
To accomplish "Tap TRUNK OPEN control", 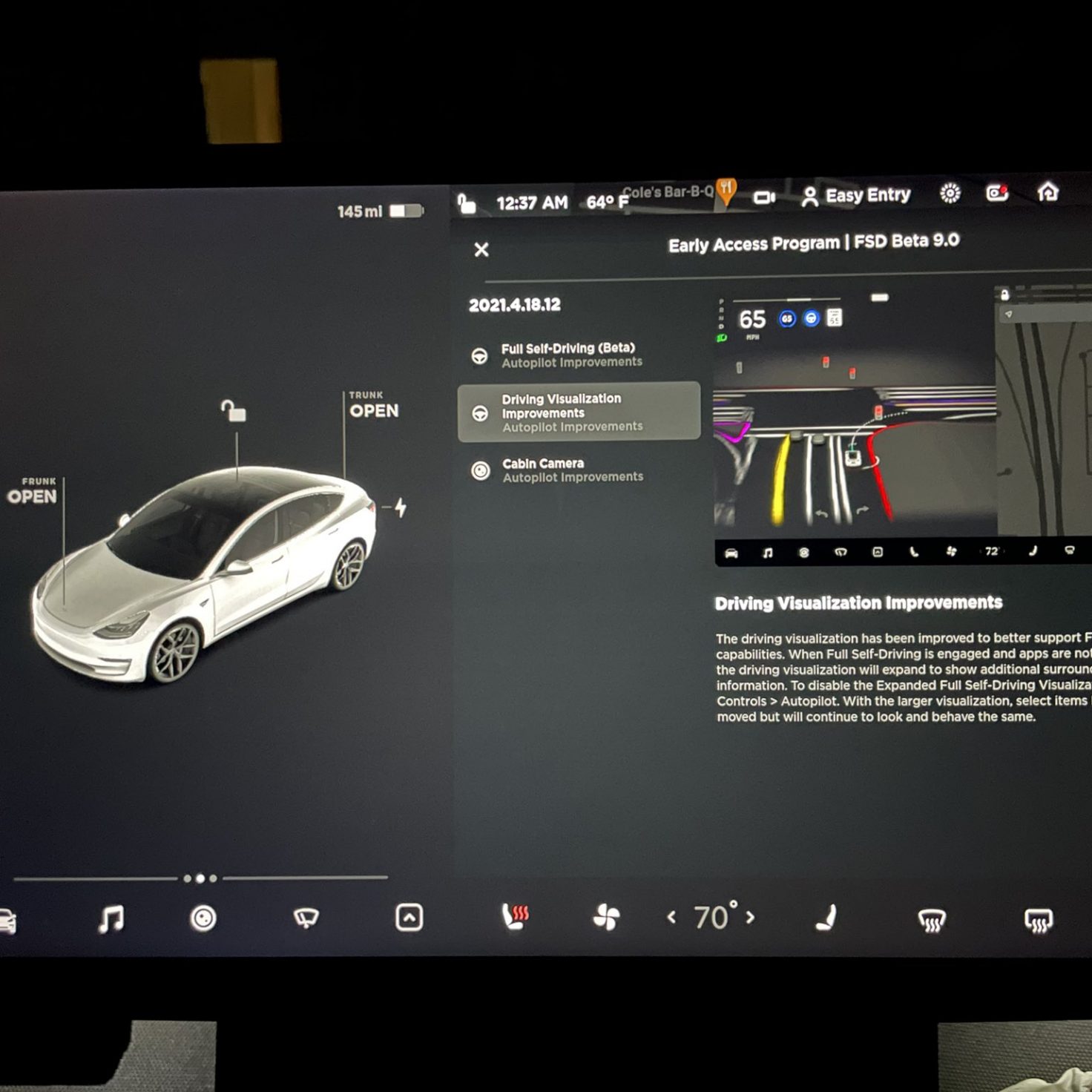I will coord(373,405).
